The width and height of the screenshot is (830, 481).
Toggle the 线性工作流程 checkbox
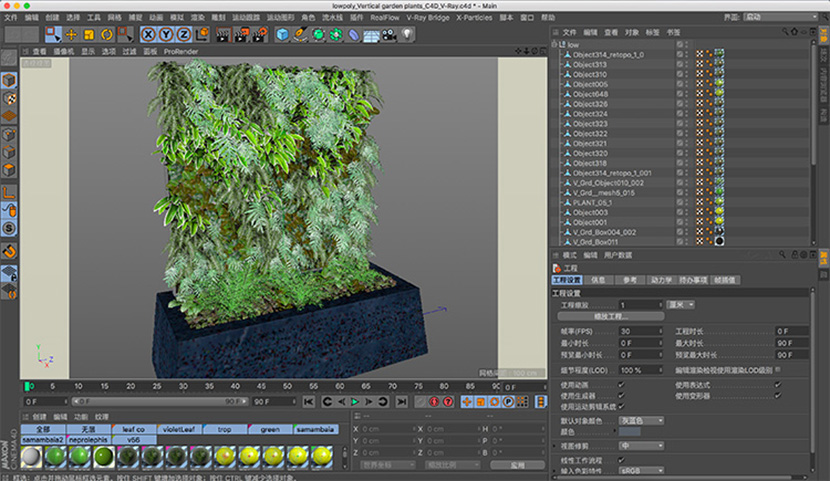pyautogui.click(x=621, y=460)
